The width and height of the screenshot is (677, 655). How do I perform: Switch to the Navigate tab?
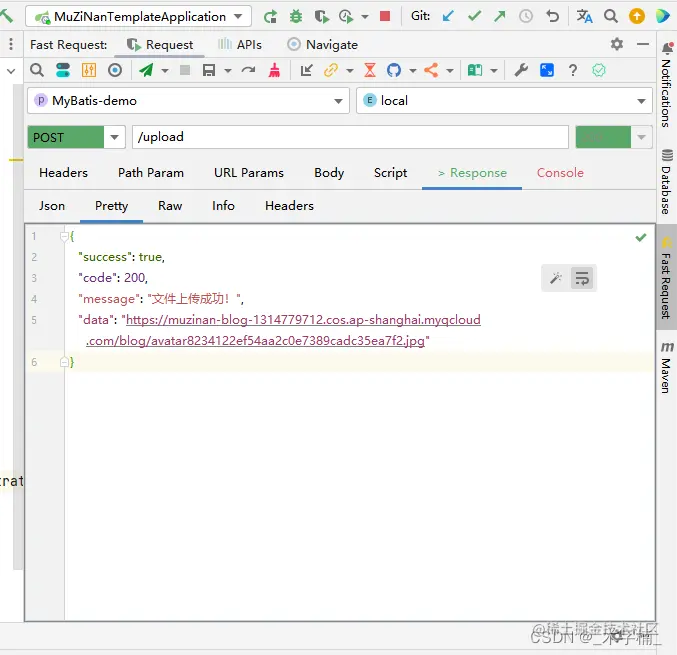[323, 45]
